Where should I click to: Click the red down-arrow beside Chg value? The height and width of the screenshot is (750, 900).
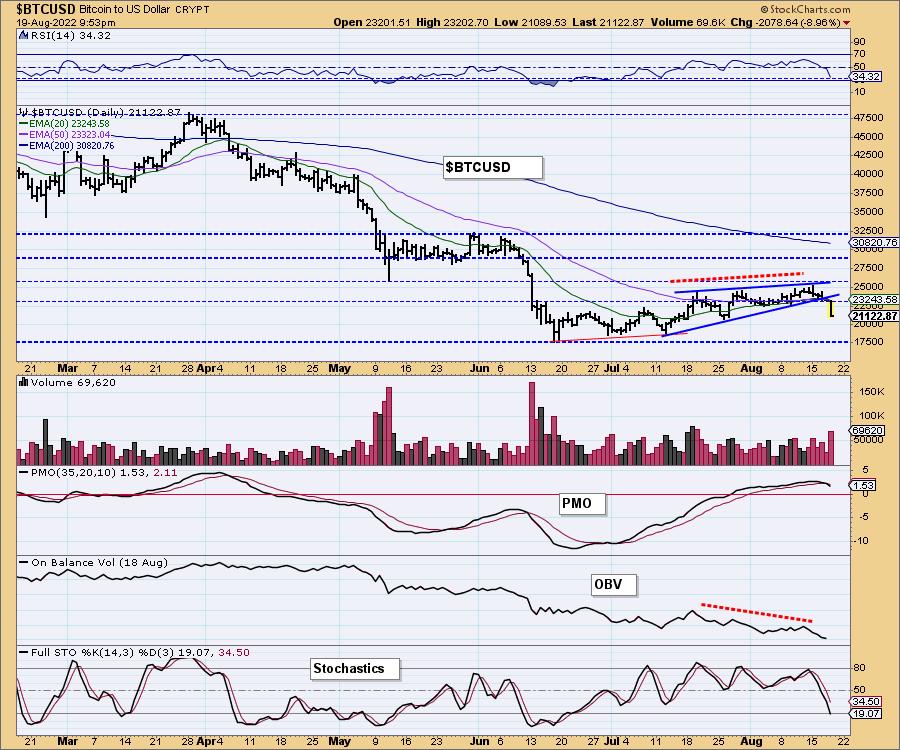click(x=847, y=23)
